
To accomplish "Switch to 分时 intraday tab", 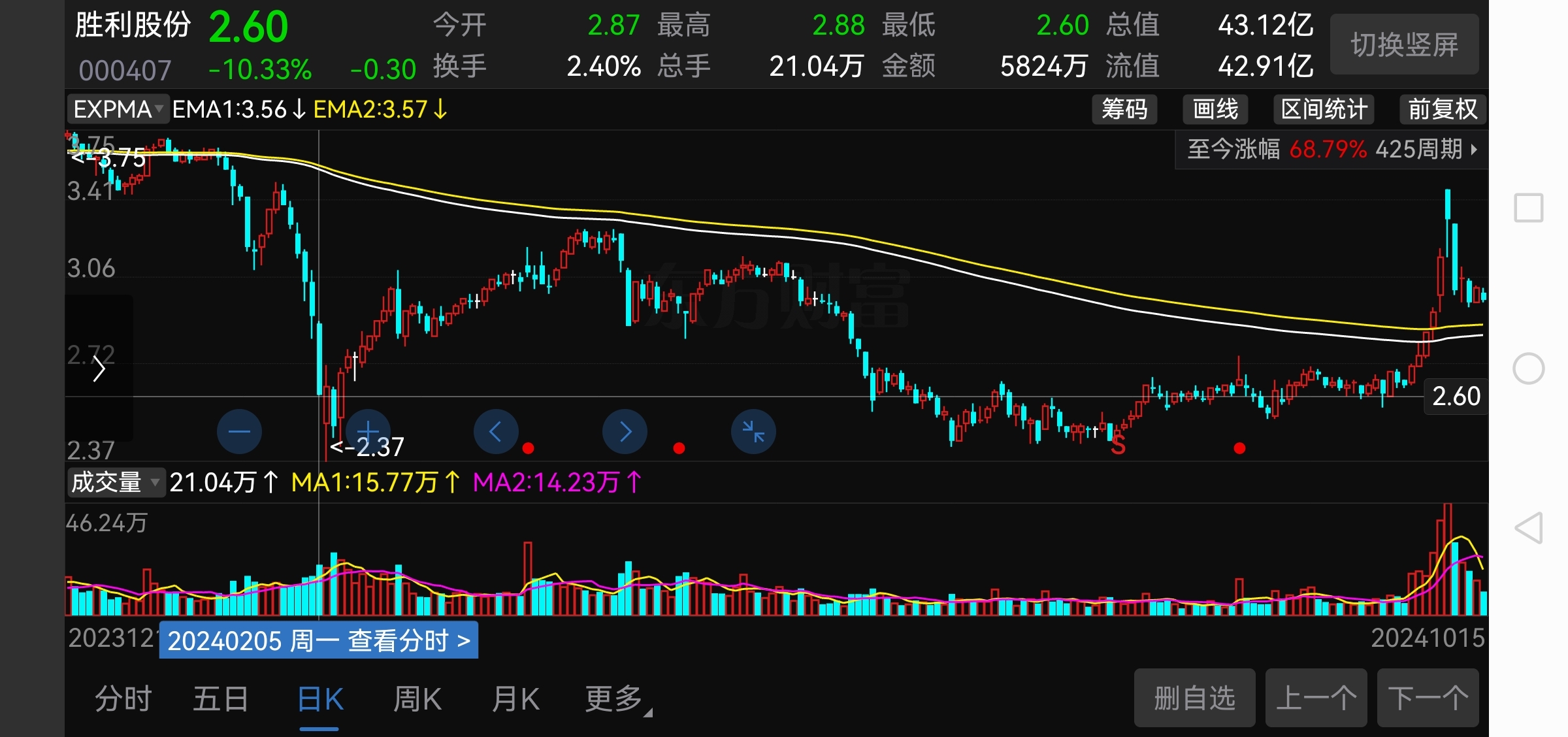I will 123,699.
